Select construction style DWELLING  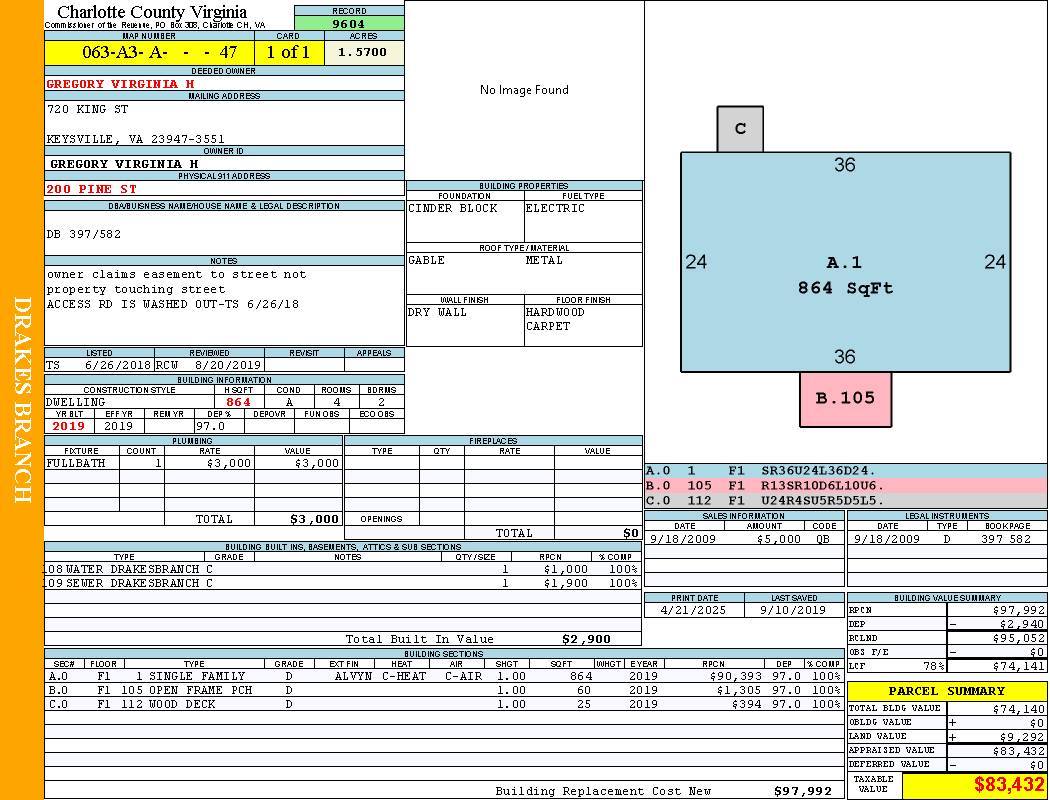coord(76,402)
